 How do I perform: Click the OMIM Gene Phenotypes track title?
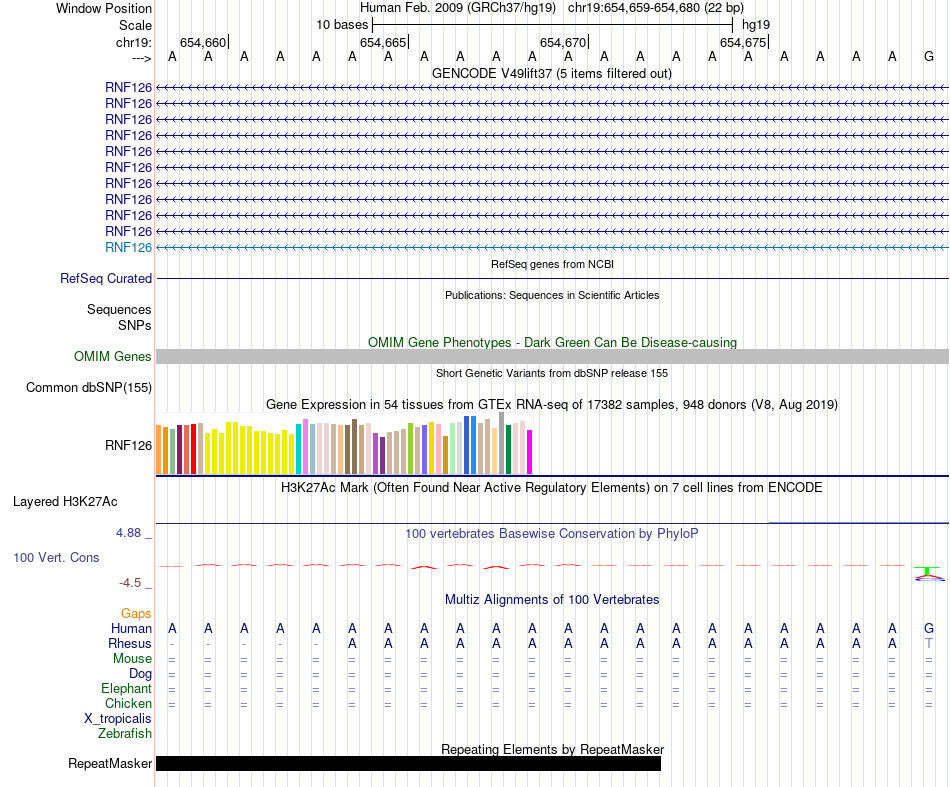point(552,342)
